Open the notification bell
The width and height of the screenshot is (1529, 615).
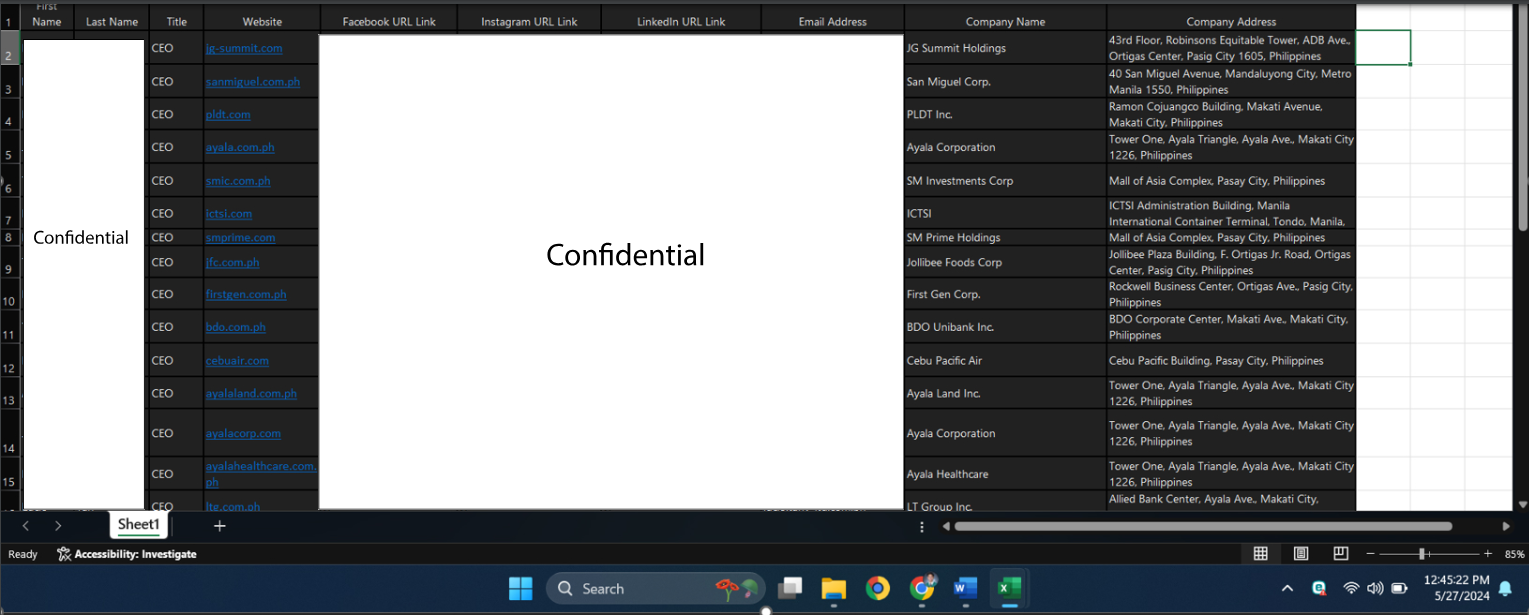click(x=1505, y=588)
